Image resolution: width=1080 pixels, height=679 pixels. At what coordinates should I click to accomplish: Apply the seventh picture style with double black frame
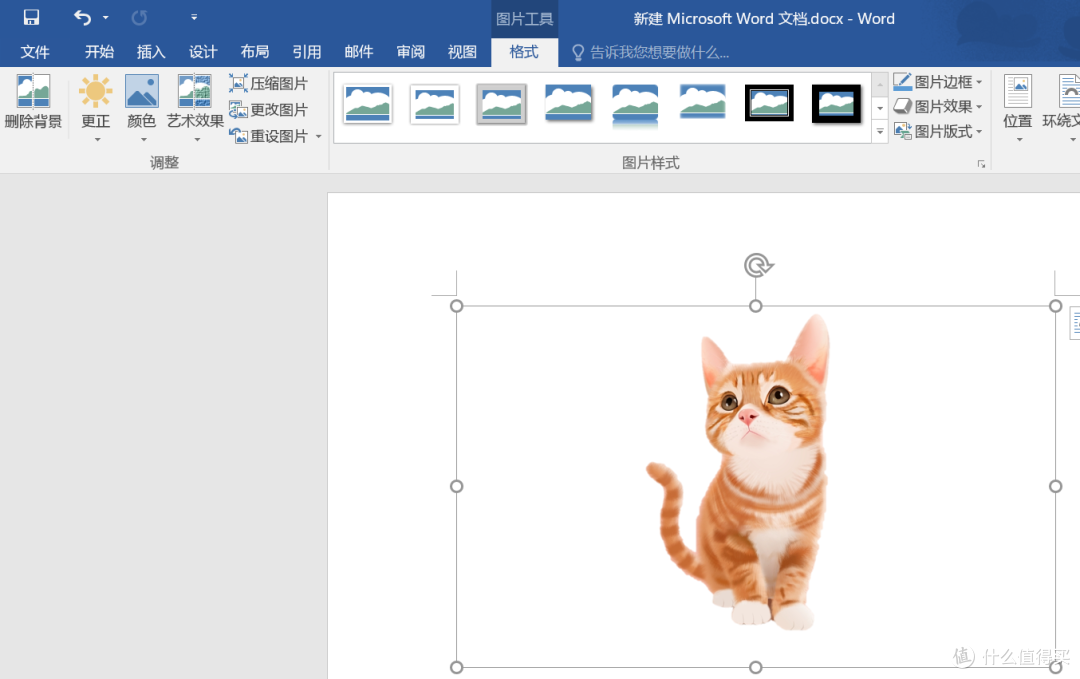[x=769, y=103]
